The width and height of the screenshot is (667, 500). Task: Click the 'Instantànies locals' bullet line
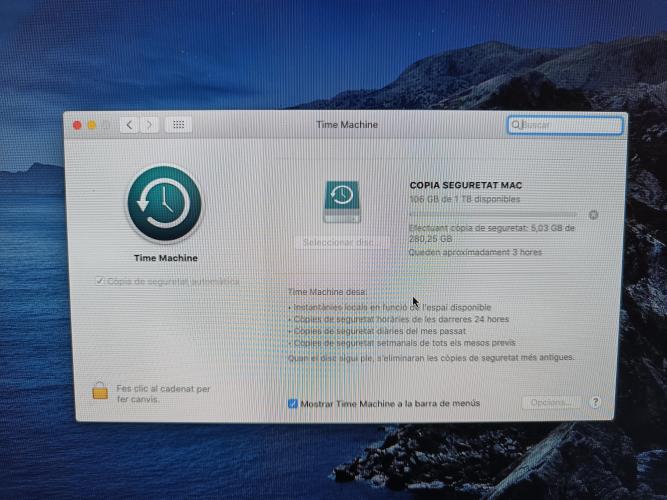pyautogui.click(x=390, y=307)
